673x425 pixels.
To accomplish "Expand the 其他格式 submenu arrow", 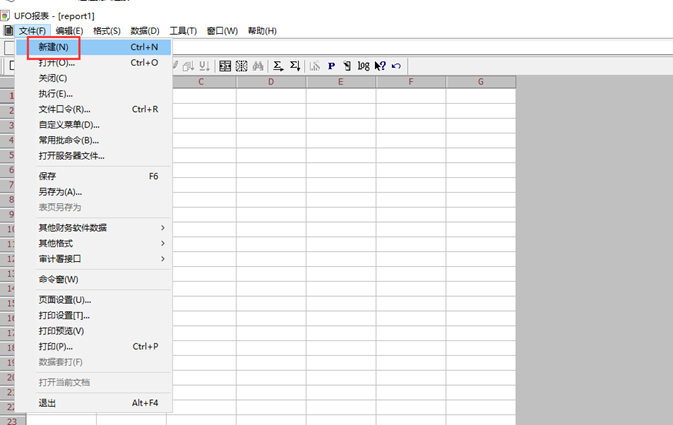I will pyautogui.click(x=163, y=243).
